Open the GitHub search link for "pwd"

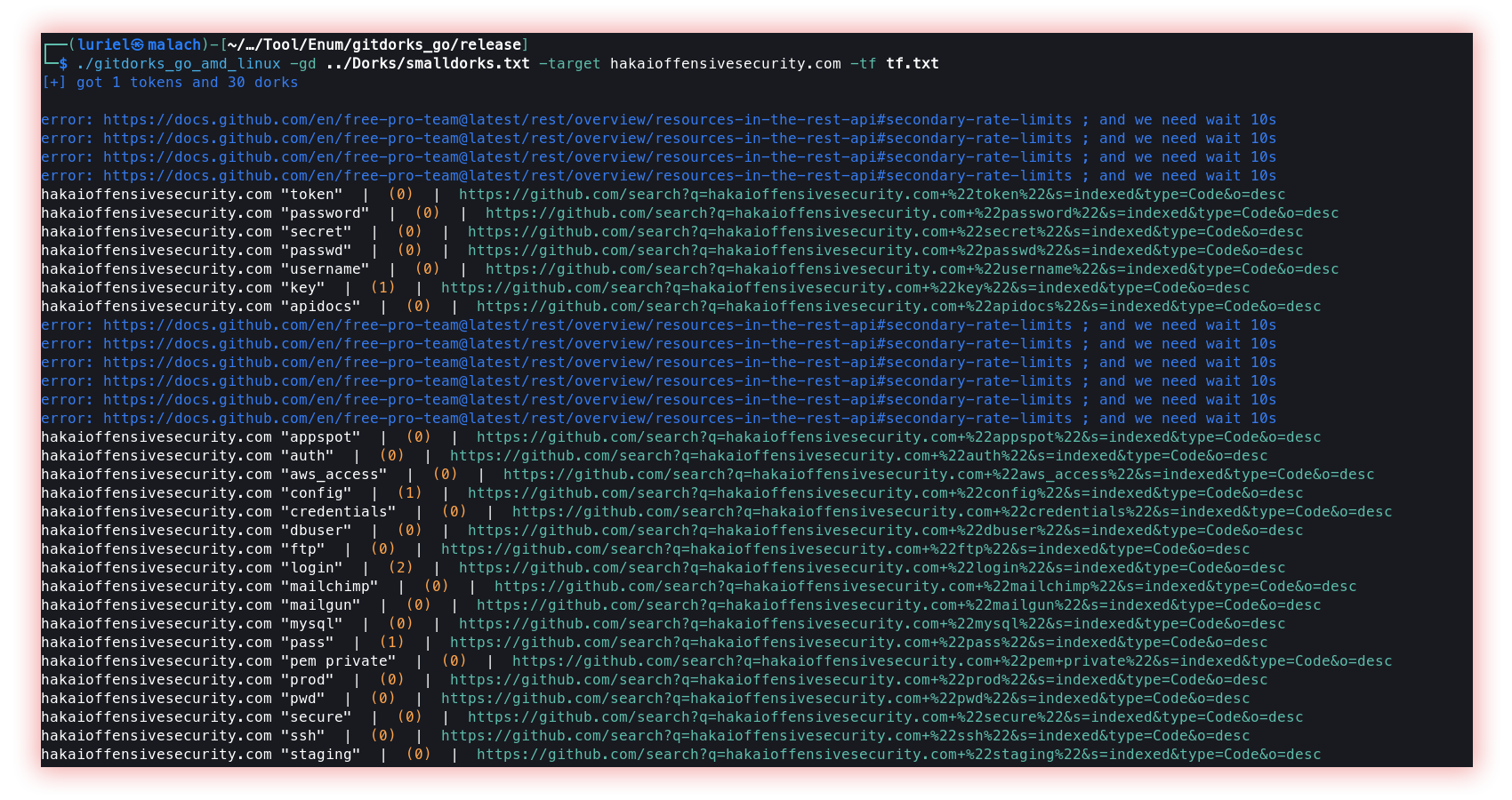(x=845, y=699)
